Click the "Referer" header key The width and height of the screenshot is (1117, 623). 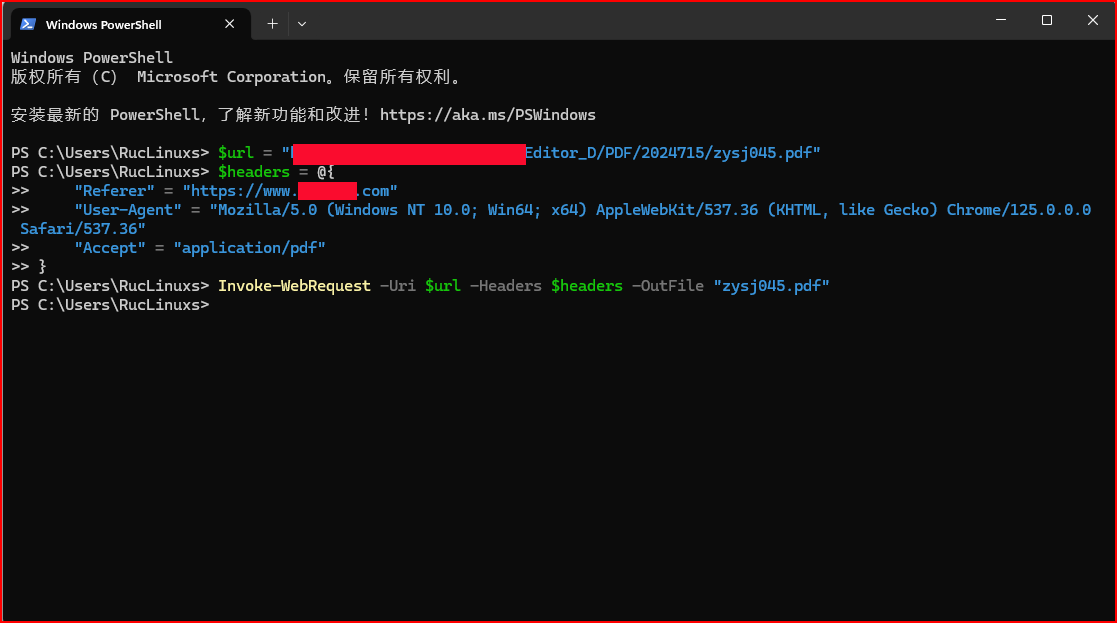click(114, 191)
